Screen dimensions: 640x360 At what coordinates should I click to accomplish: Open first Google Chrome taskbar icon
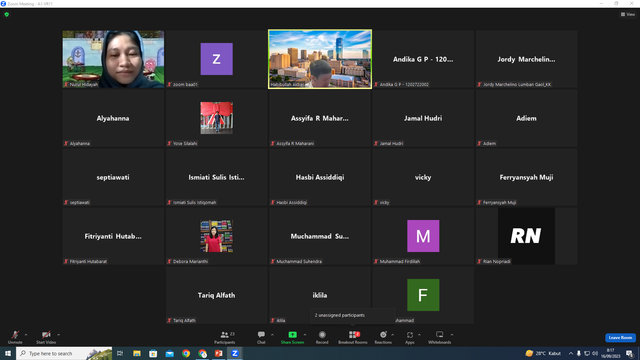(186, 353)
